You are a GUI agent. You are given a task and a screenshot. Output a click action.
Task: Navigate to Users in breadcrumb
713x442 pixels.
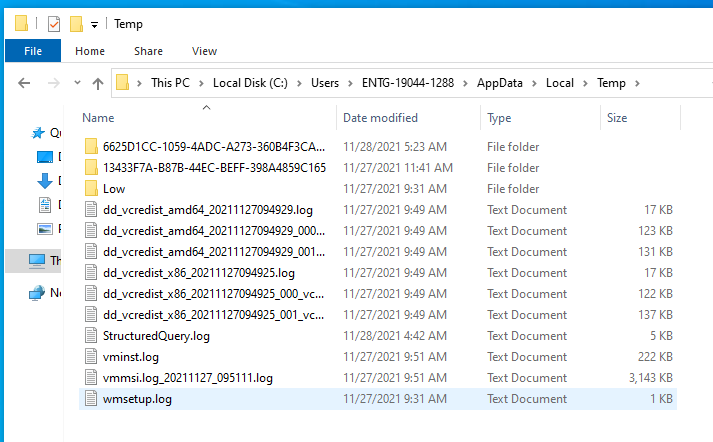[325, 83]
